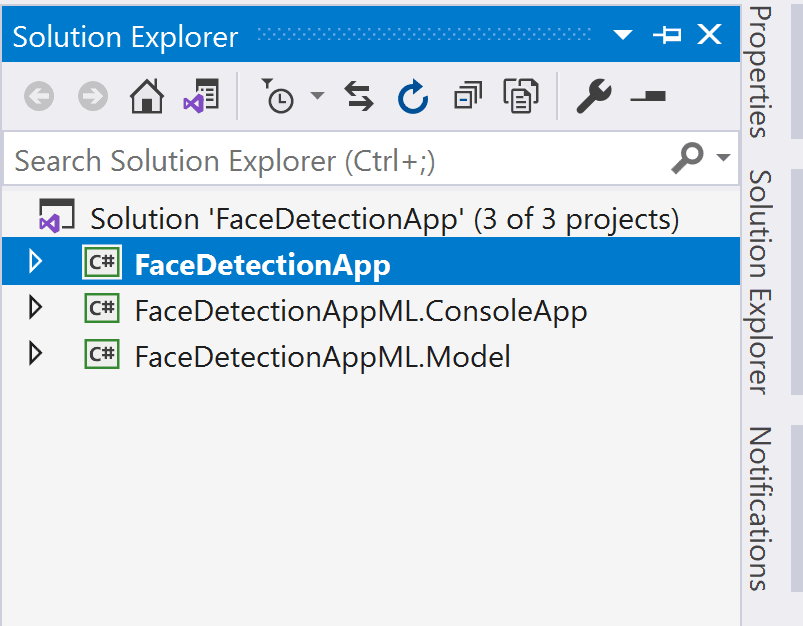The height and width of the screenshot is (626, 803).
Task: Click the Preview Selected Items icon
Action: (x=647, y=97)
